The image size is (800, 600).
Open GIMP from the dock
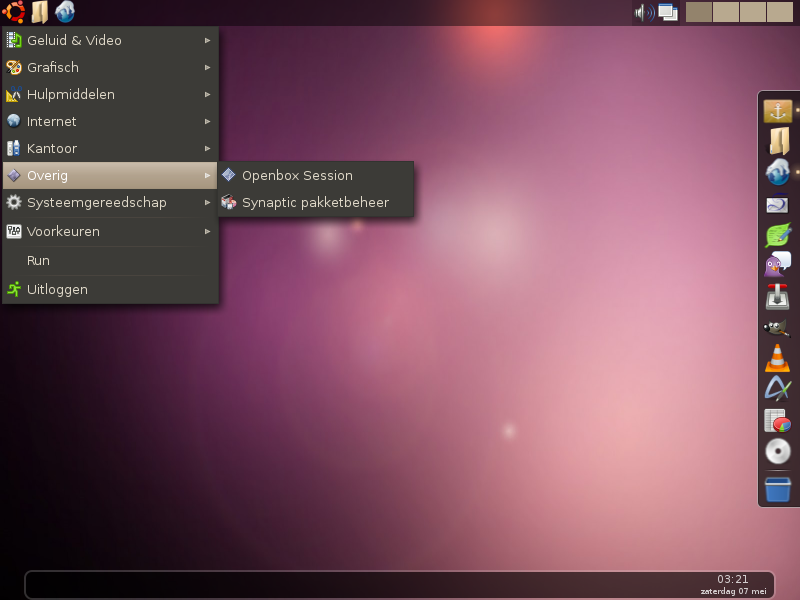[777, 328]
